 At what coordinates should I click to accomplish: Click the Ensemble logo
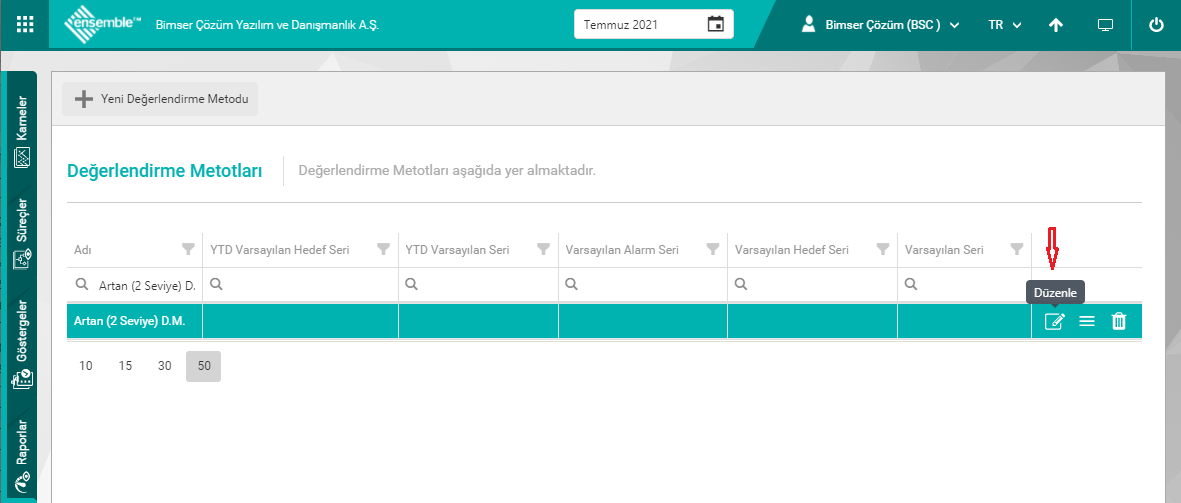[x=103, y=24]
